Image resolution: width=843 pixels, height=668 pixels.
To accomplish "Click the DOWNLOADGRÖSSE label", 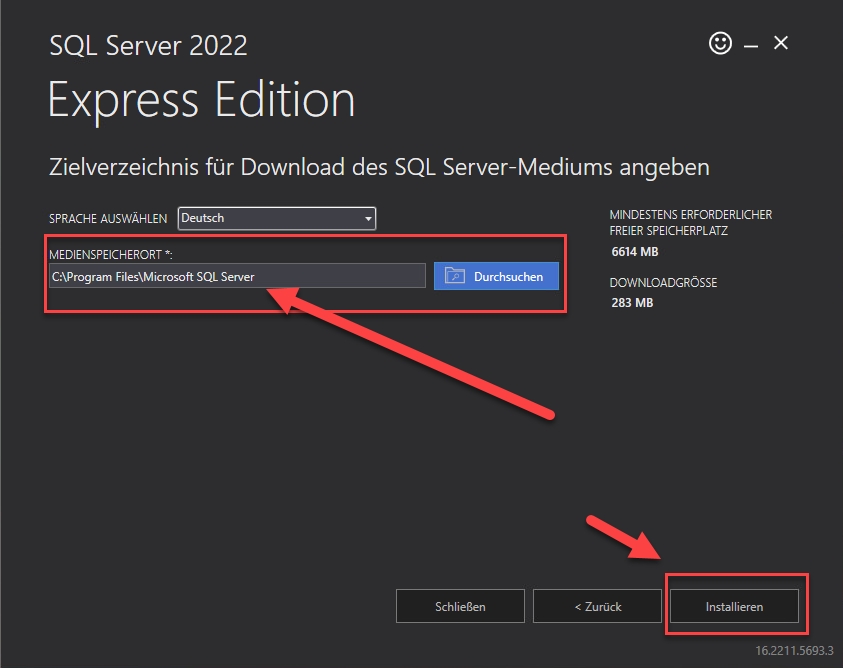I will click(663, 282).
